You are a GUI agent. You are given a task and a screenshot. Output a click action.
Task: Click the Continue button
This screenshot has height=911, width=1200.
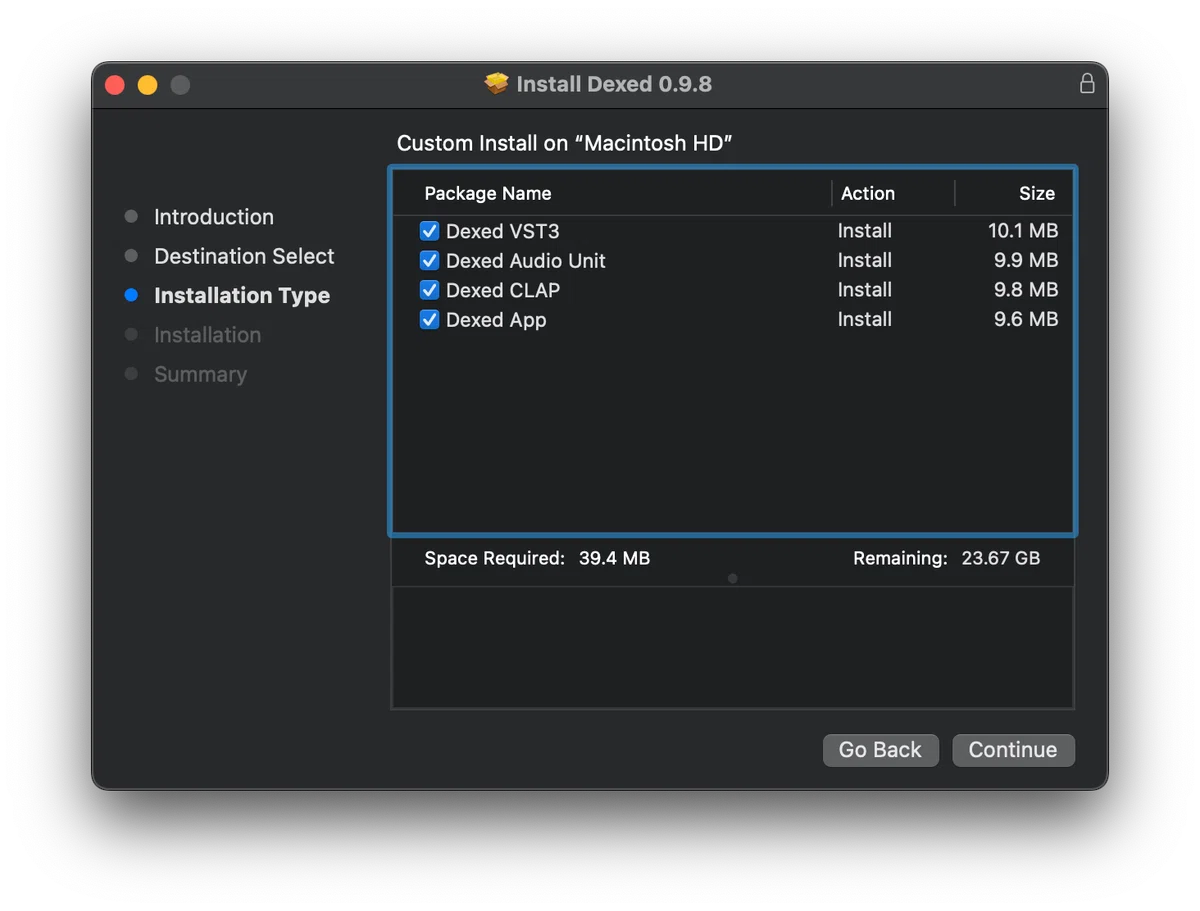coord(1013,750)
